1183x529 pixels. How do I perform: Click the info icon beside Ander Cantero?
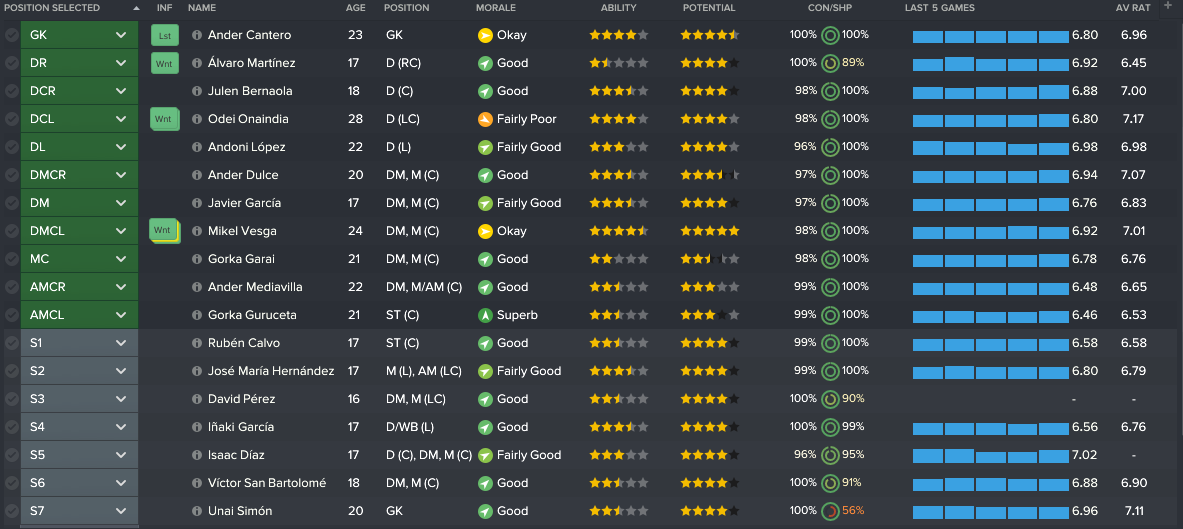[197, 35]
